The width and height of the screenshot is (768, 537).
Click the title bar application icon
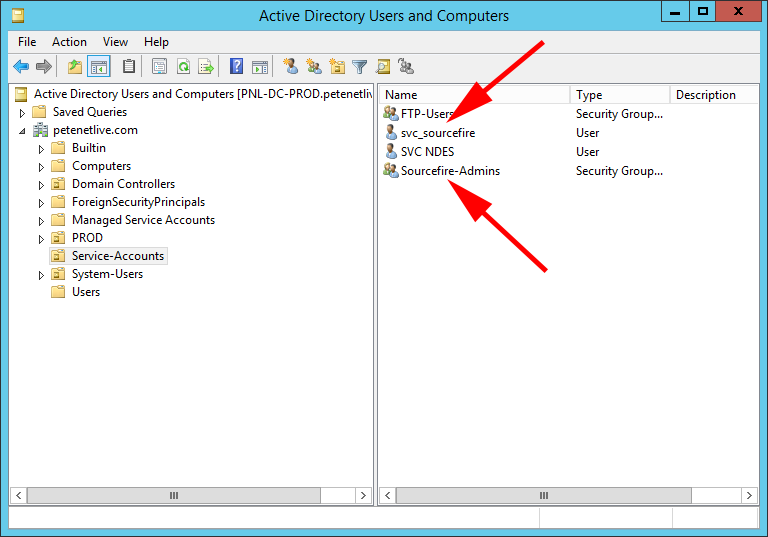click(x=18, y=16)
